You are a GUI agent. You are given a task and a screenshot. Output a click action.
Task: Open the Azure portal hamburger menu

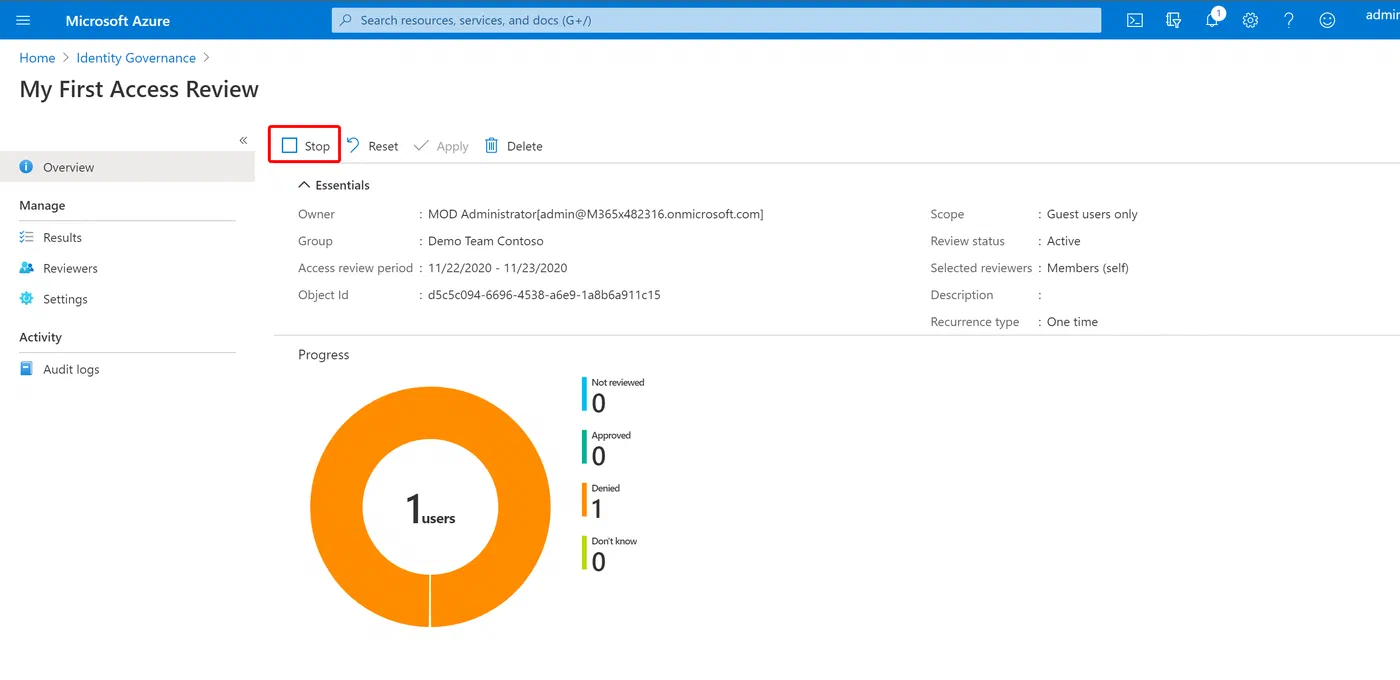(23, 20)
